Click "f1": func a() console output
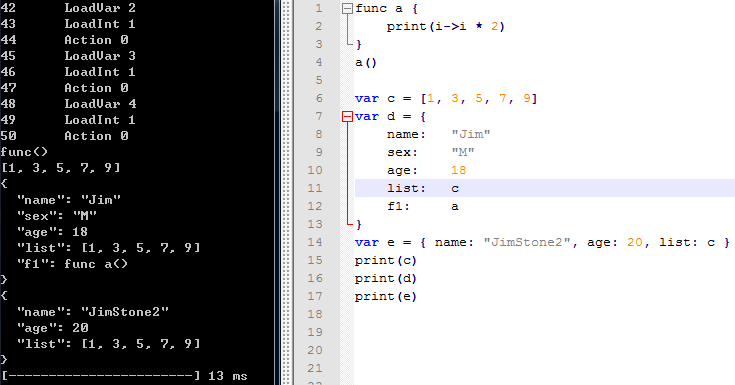Viewport: 735px width, 385px height. pos(72,264)
